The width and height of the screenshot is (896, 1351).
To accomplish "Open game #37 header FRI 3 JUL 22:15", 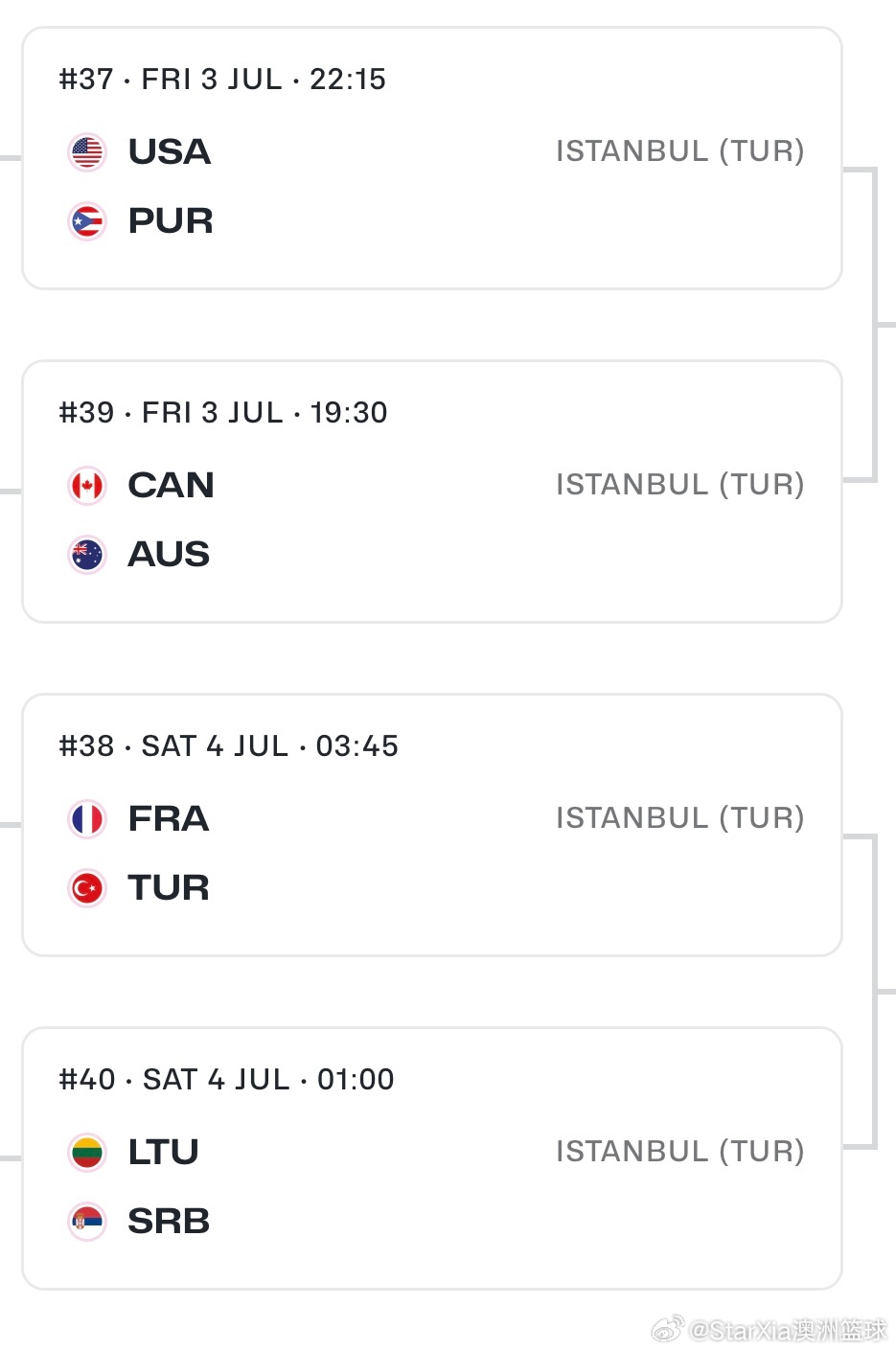I will tap(222, 79).
